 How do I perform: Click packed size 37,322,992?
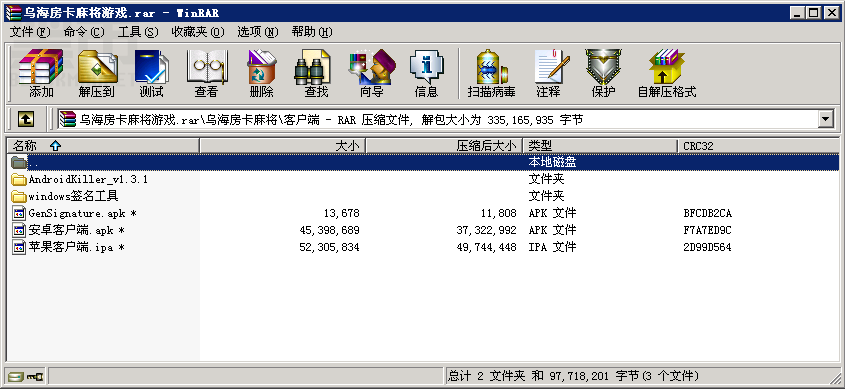point(486,231)
